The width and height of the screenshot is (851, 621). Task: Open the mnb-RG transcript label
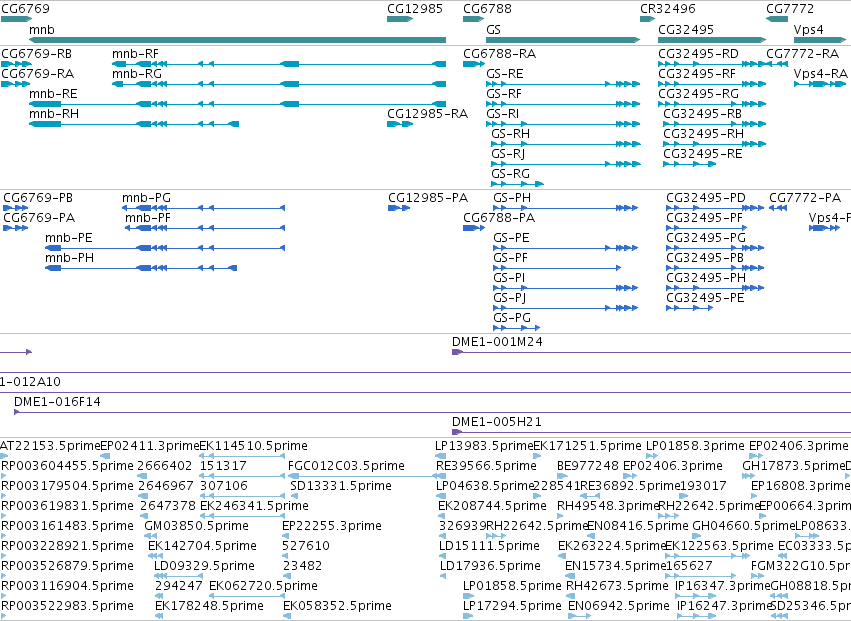pyautogui.click(x=137, y=73)
